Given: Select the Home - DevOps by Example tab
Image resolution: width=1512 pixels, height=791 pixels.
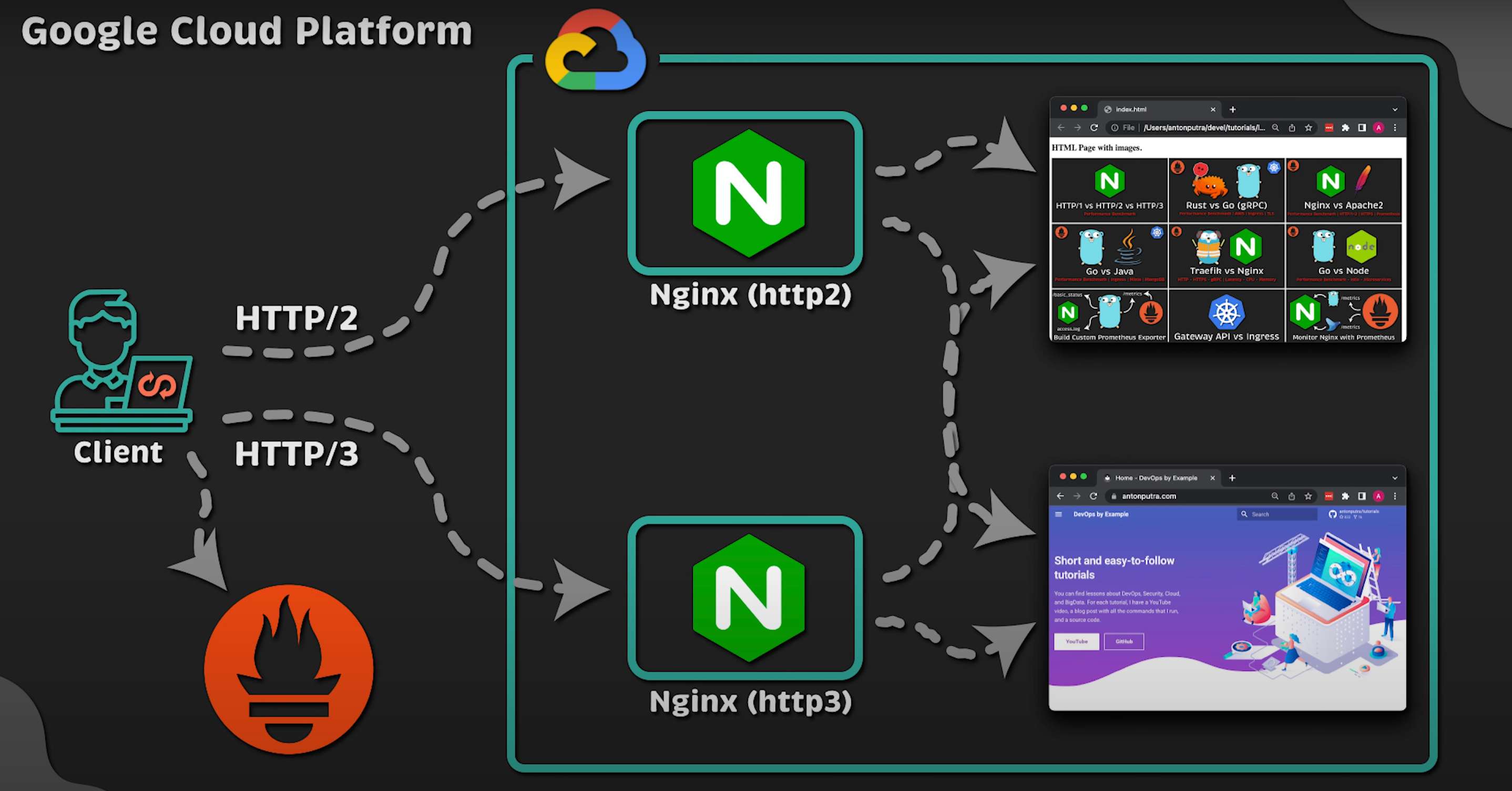Looking at the screenshot, I should (1156, 478).
